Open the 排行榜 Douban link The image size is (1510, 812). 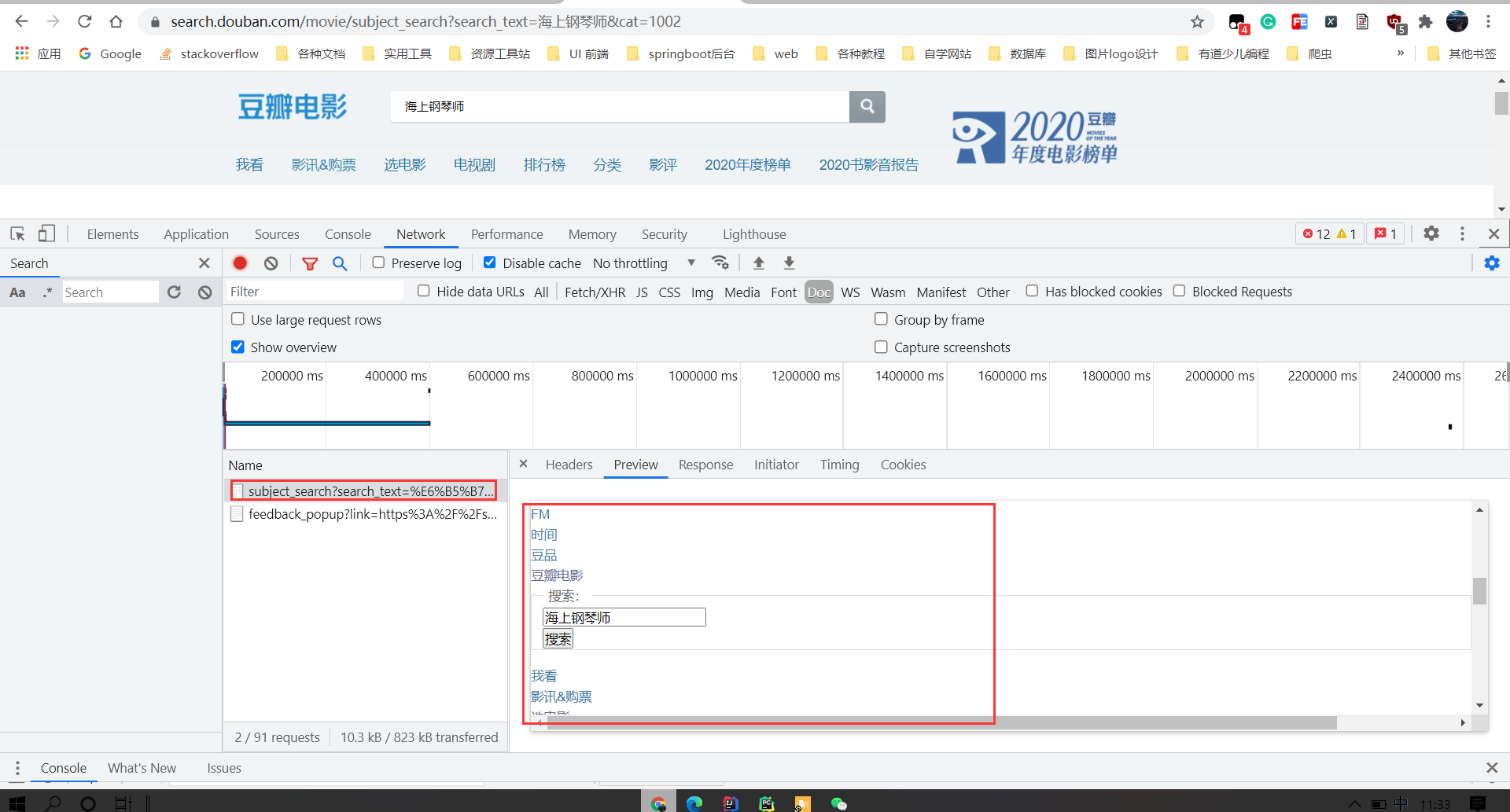click(544, 164)
